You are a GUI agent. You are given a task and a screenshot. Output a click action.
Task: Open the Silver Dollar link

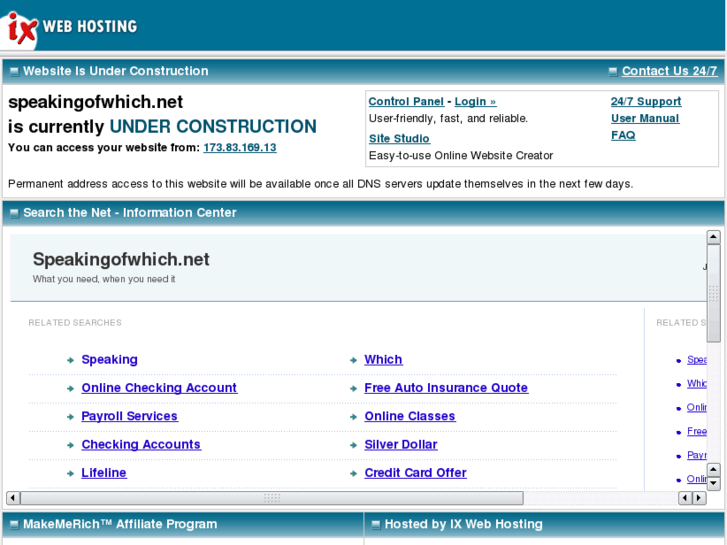pos(401,444)
